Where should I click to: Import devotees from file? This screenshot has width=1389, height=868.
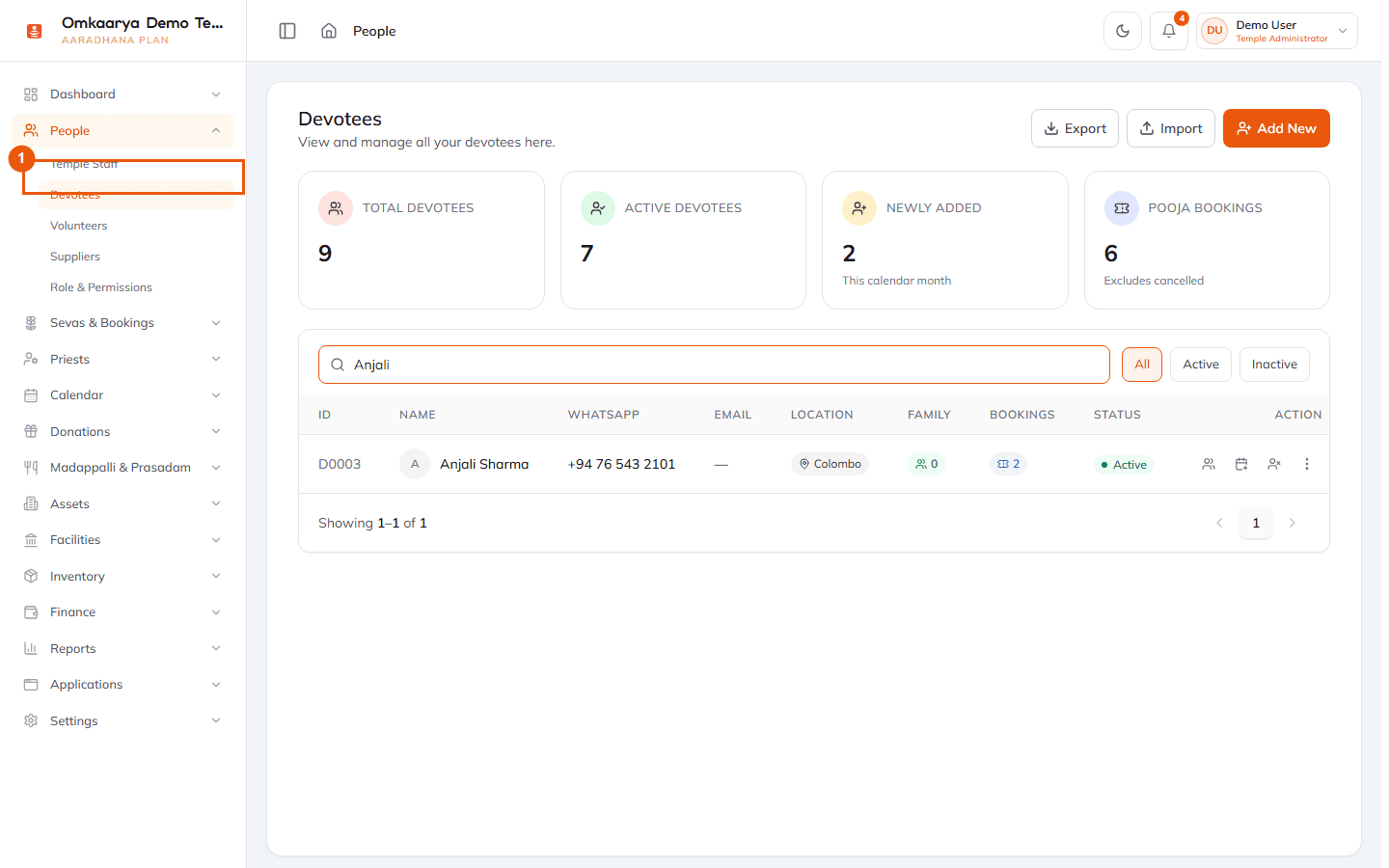point(1171,128)
